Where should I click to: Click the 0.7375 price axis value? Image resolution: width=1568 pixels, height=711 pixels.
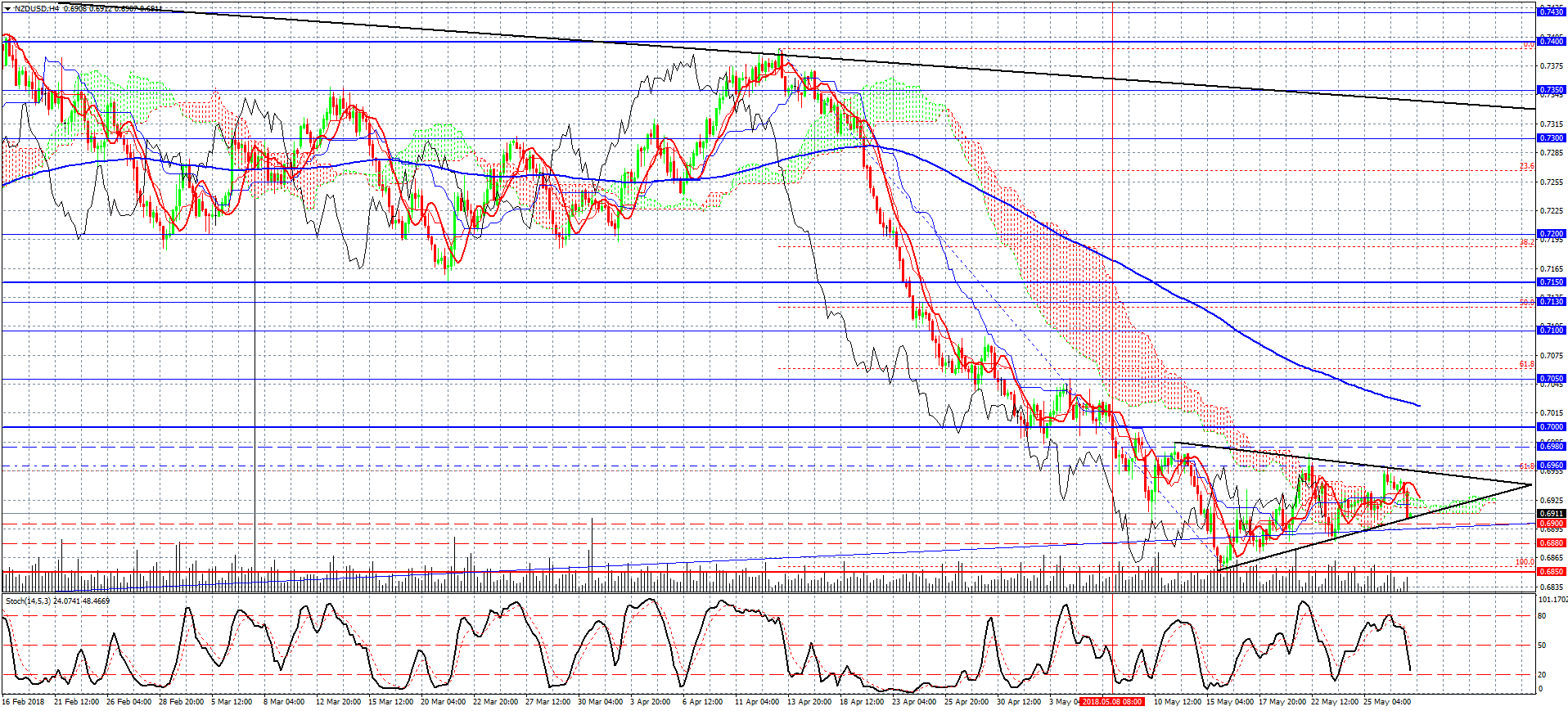tap(1552, 66)
